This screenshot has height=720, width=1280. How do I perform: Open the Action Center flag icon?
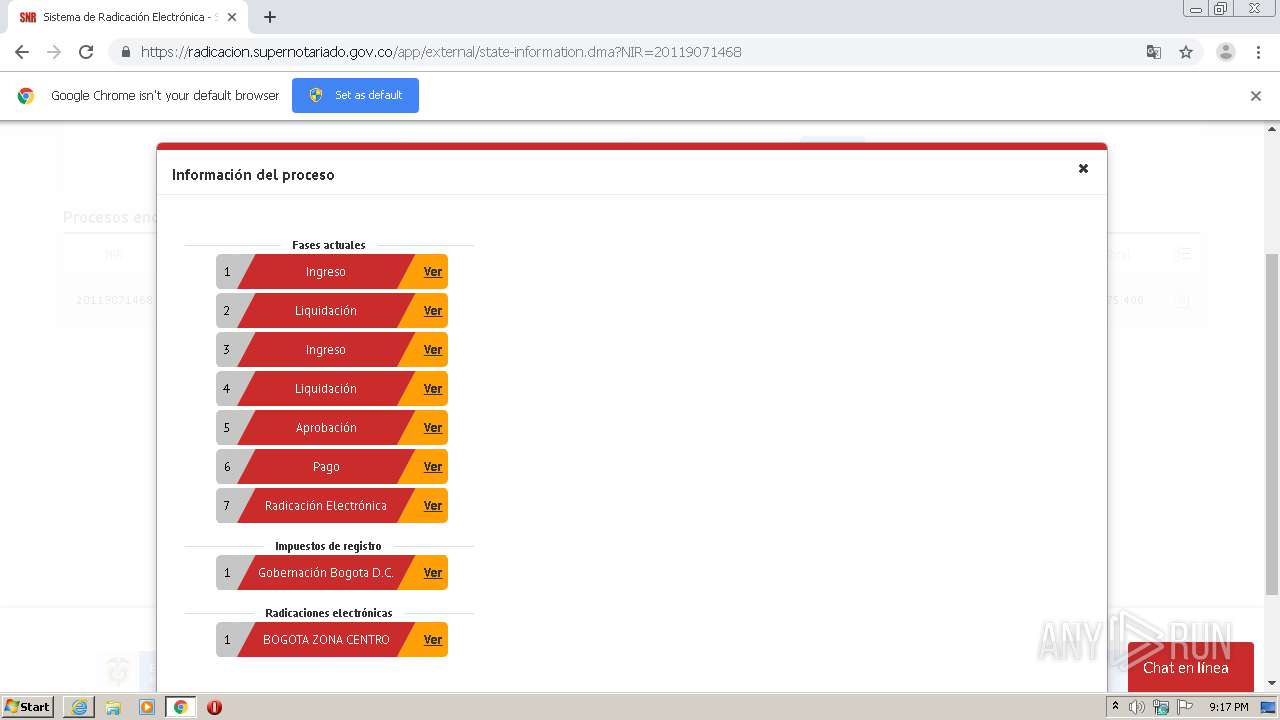(x=1185, y=707)
